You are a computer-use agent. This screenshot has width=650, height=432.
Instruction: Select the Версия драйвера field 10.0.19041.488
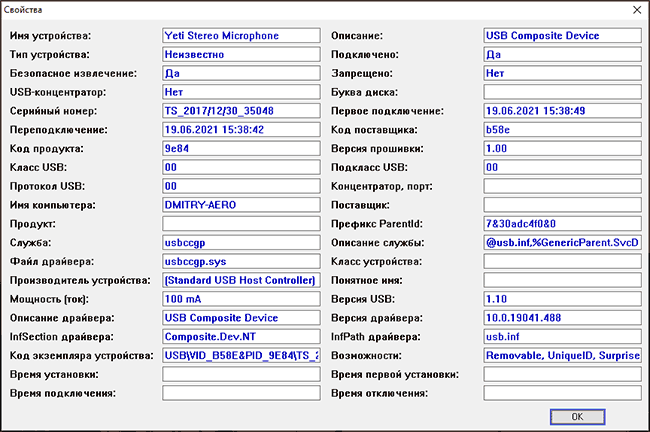[563, 318]
